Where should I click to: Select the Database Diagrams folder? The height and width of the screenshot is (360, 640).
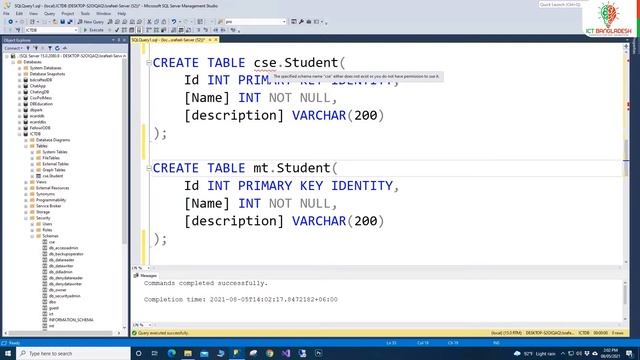(53, 140)
